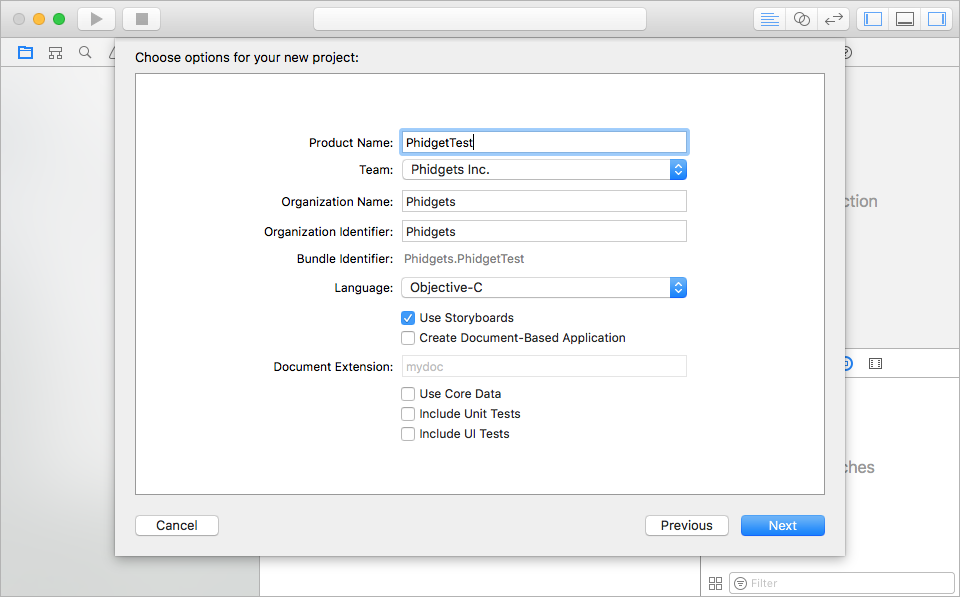Screen dimensions: 960x597
Task: Toggle the left Navigator panel
Action: coord(872,19)
